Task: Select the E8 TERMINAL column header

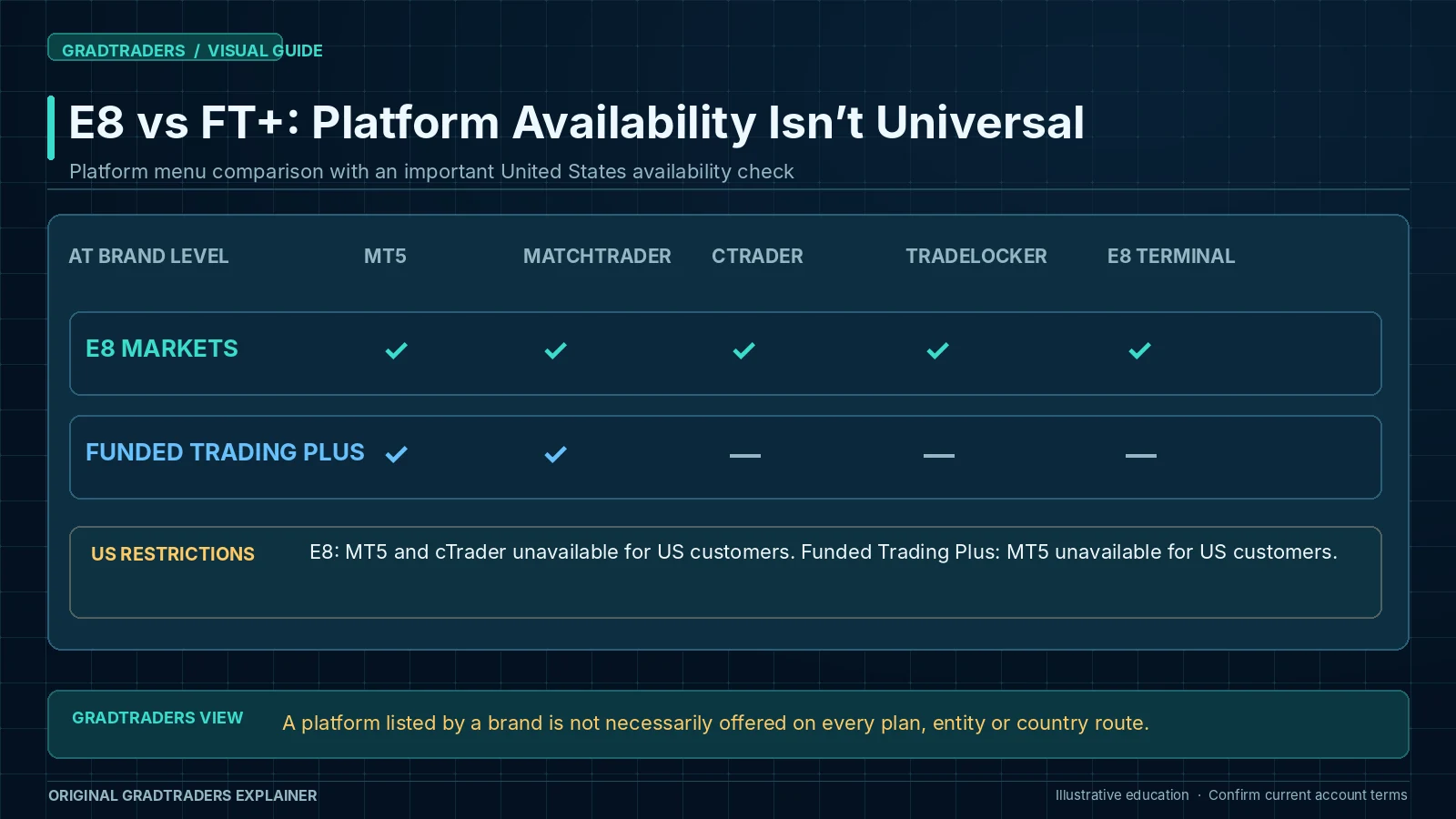Action: pyautogui.click(x=1171, y=257)
